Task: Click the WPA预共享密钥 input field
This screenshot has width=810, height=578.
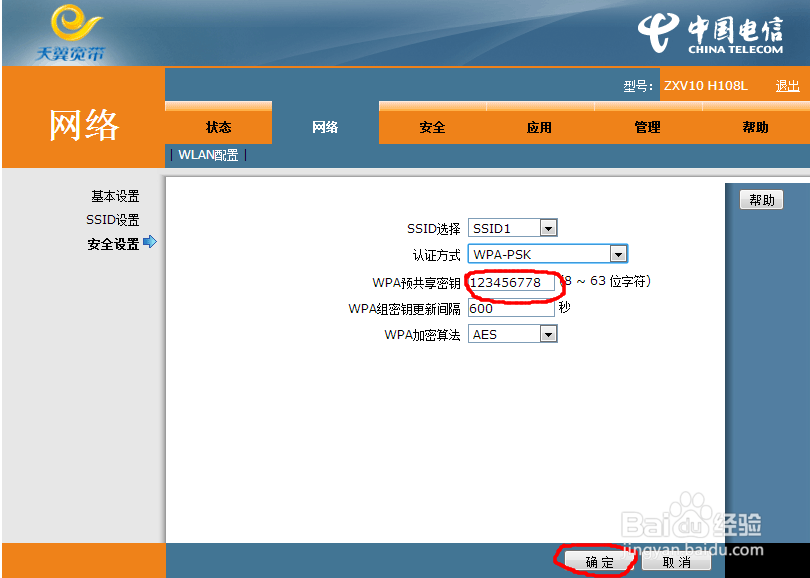Action: click(x=511, y=281)
